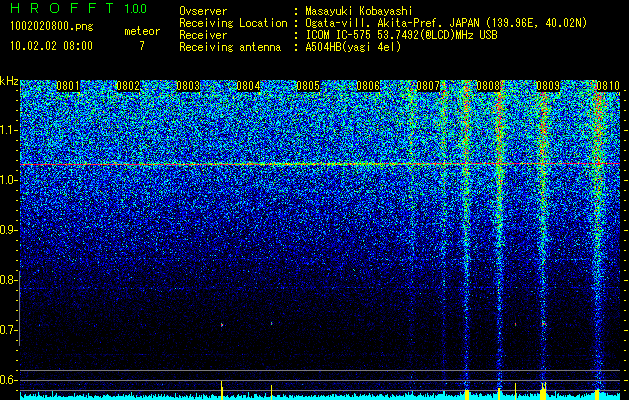The width and height of the screenshot is (629, 400).
Task: Click the 0805 time marker
Action: [308, 86]
